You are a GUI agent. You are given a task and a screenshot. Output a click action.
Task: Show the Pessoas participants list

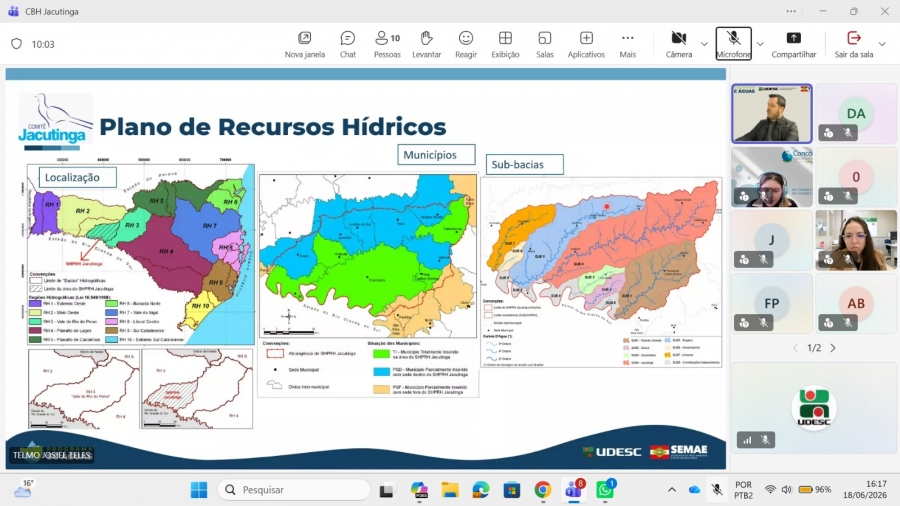click(387, 45)
